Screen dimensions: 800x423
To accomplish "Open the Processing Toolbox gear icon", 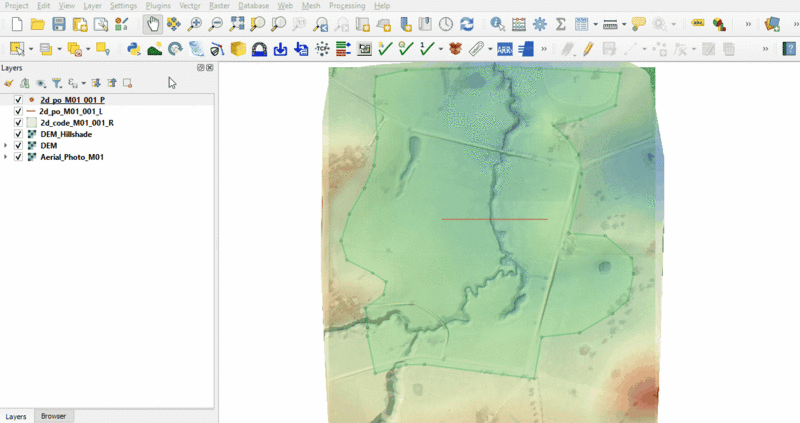I will pos(540,23).
